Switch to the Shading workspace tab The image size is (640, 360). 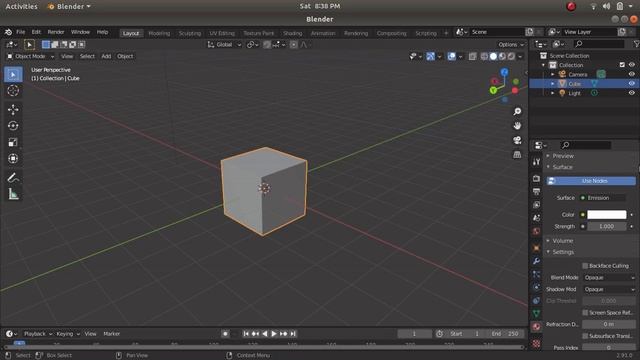[293, 33]
